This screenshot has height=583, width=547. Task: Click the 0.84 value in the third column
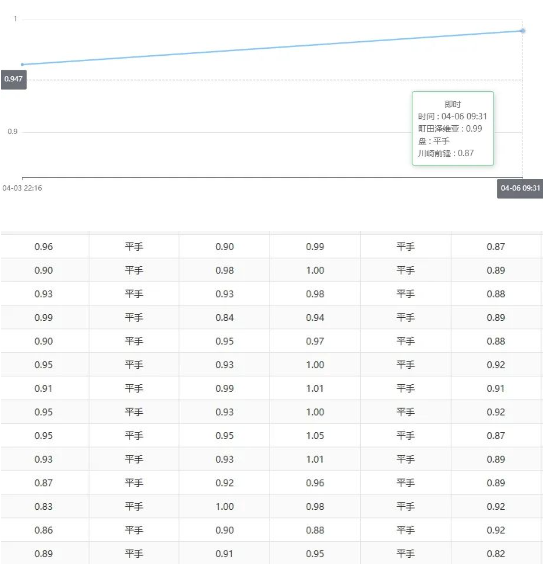coord(224,318)
